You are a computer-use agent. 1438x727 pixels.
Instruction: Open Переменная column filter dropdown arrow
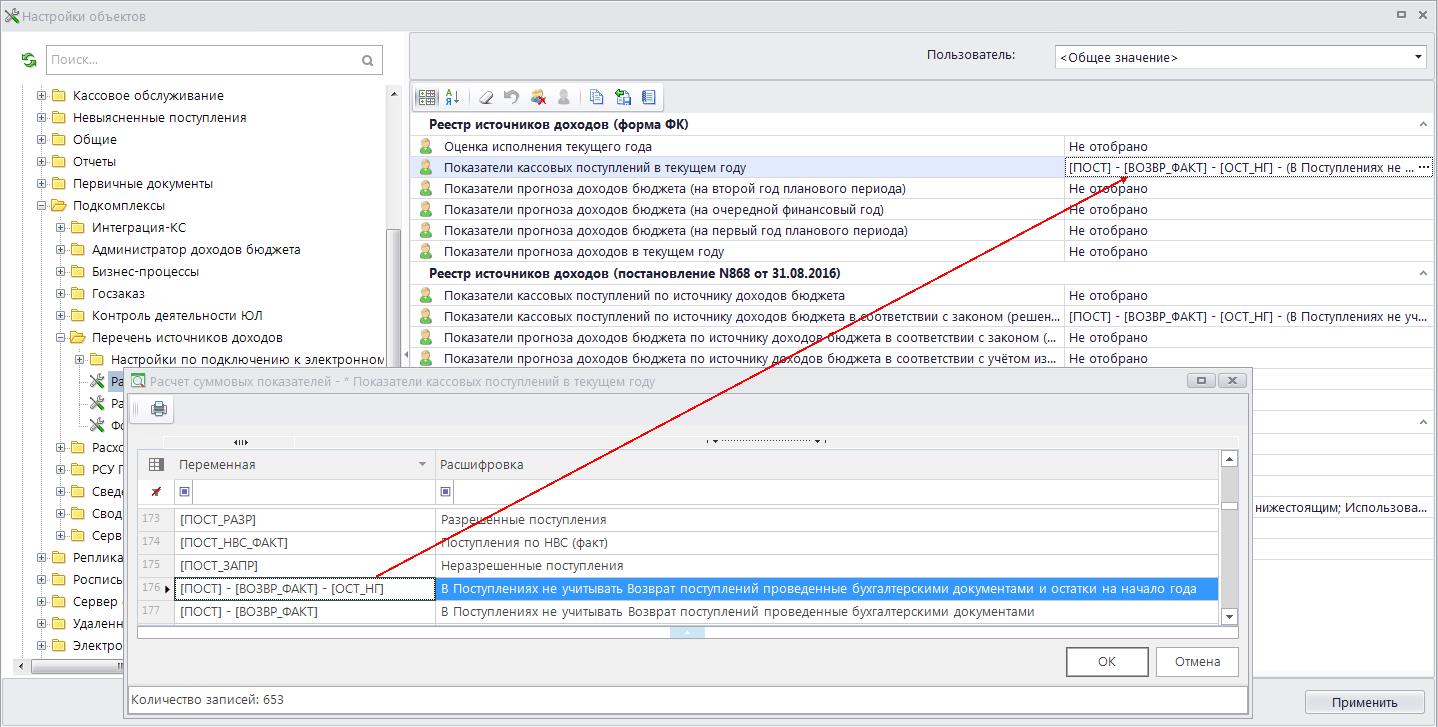coord(422,465)
